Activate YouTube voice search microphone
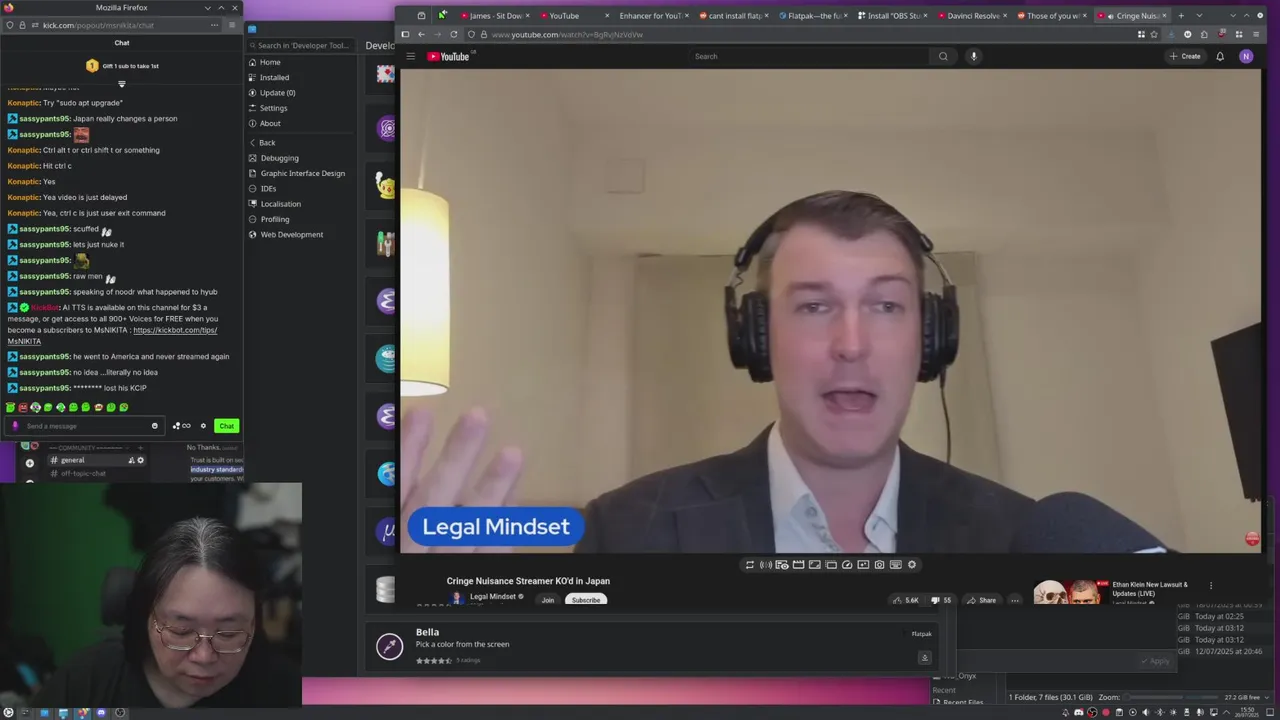1280x720 pixels. click(x=973, y=56)
